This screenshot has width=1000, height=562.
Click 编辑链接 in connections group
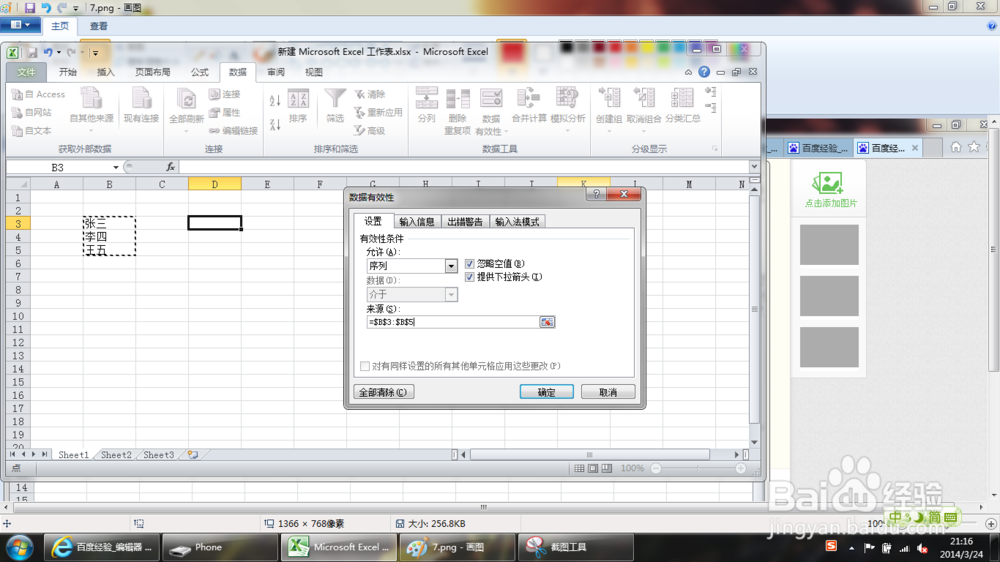[x=233, y=131]
